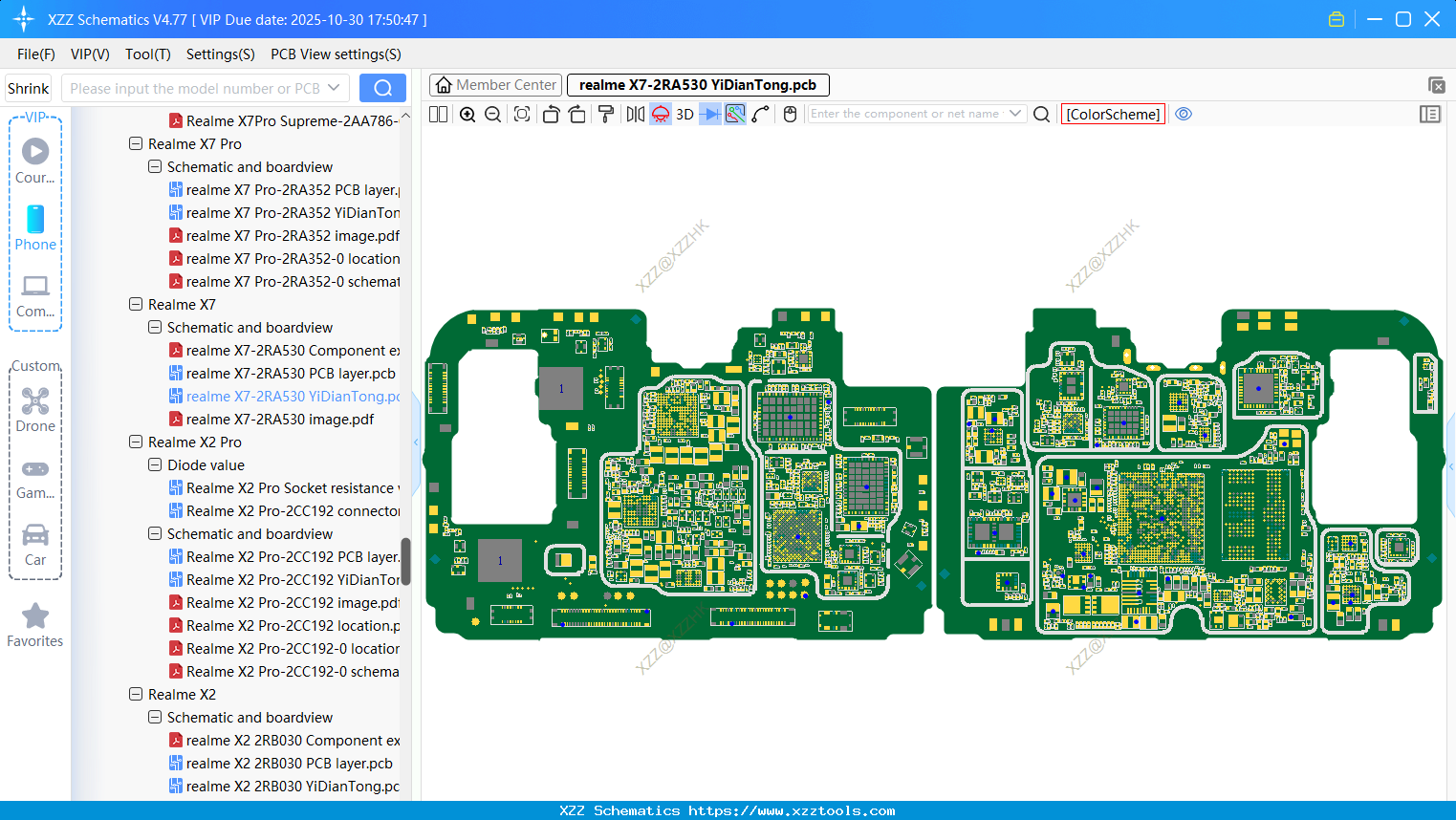Toggle the split view layout icon

(438, 115)
